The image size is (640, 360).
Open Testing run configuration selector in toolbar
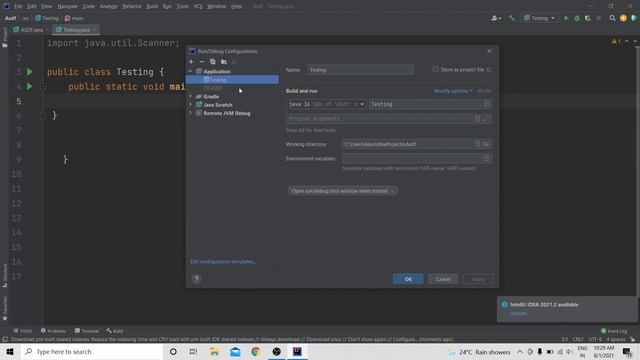point(540,18)
